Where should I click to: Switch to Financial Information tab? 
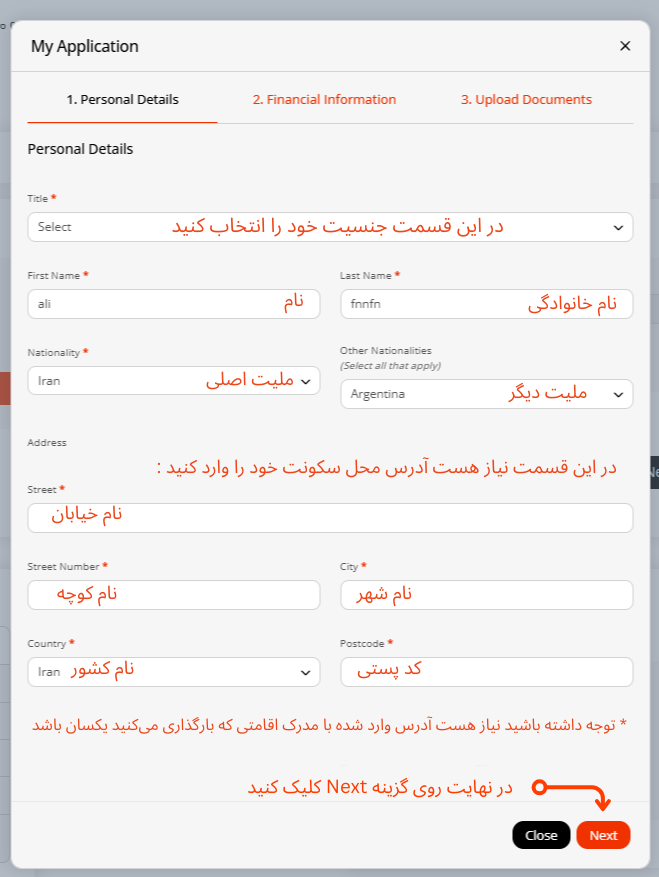pos(324,100)
